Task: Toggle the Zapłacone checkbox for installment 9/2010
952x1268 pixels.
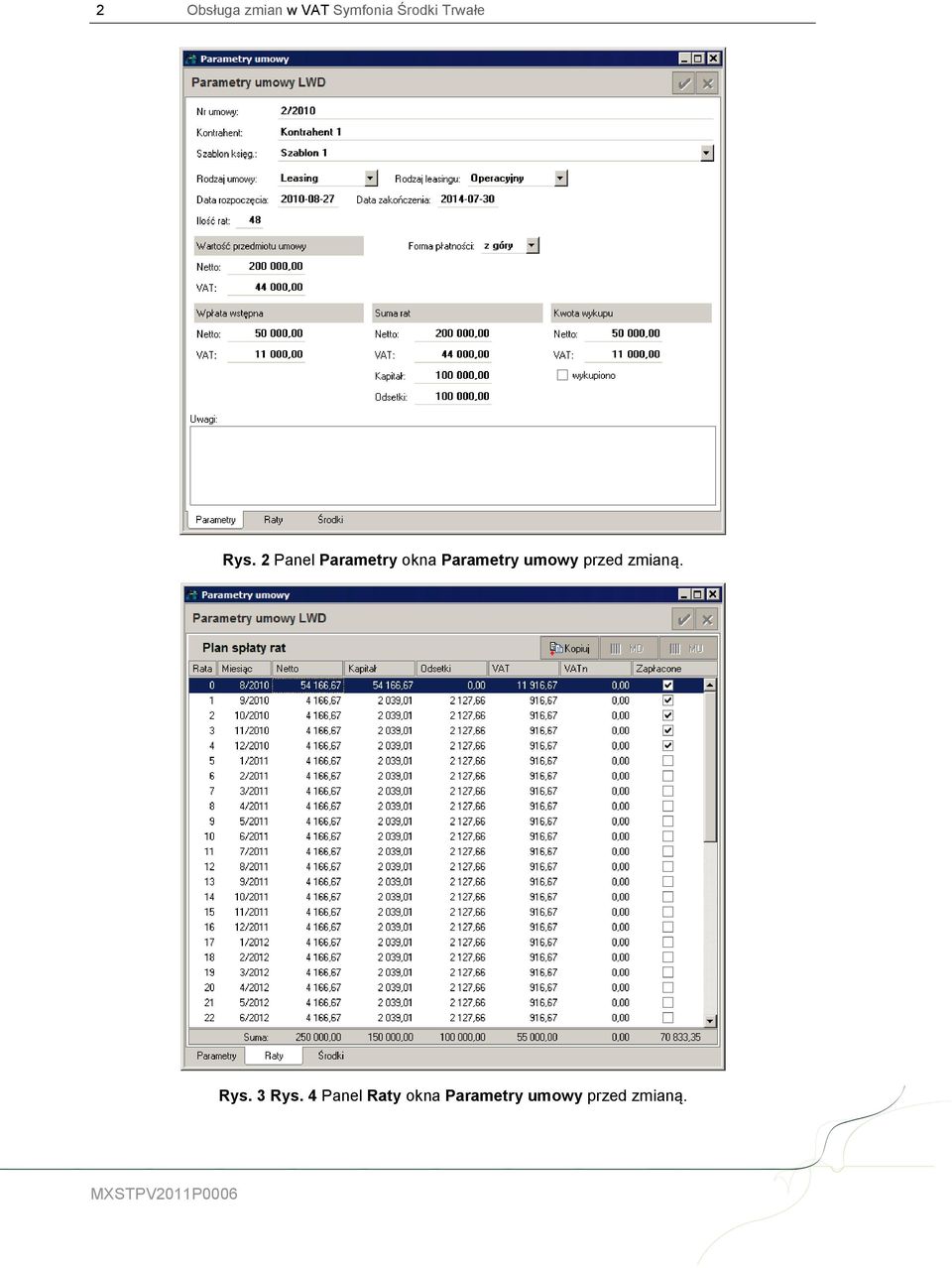Action: (667, 700)
